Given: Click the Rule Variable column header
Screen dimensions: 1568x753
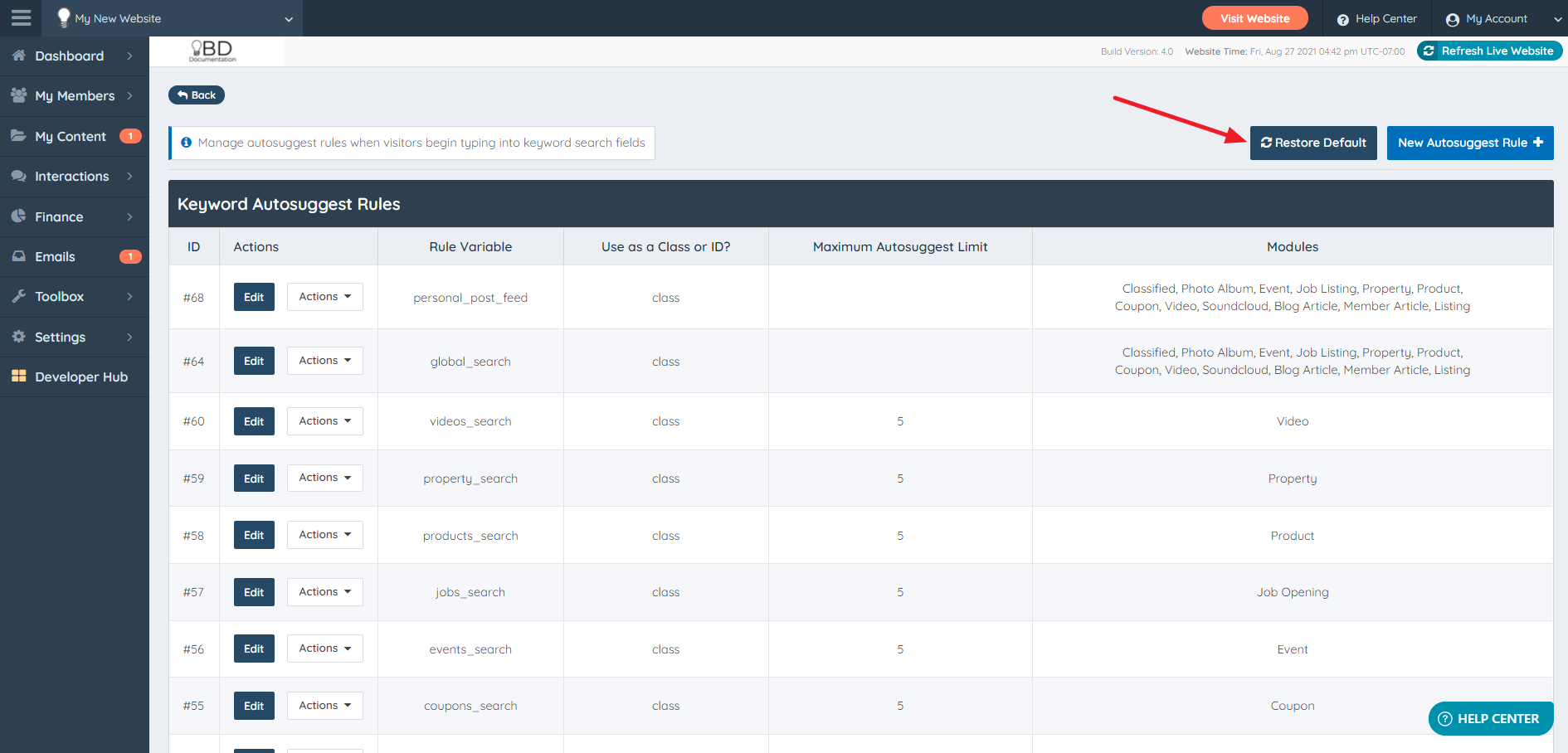Looking at the screenshot, I should click(x=470, y=246).
